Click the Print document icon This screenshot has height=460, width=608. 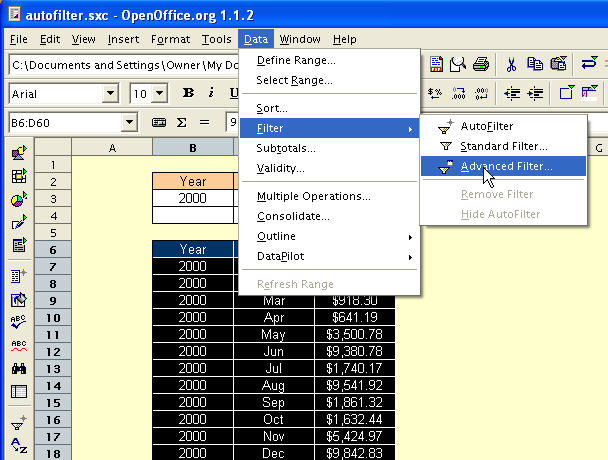coord(481,64)
